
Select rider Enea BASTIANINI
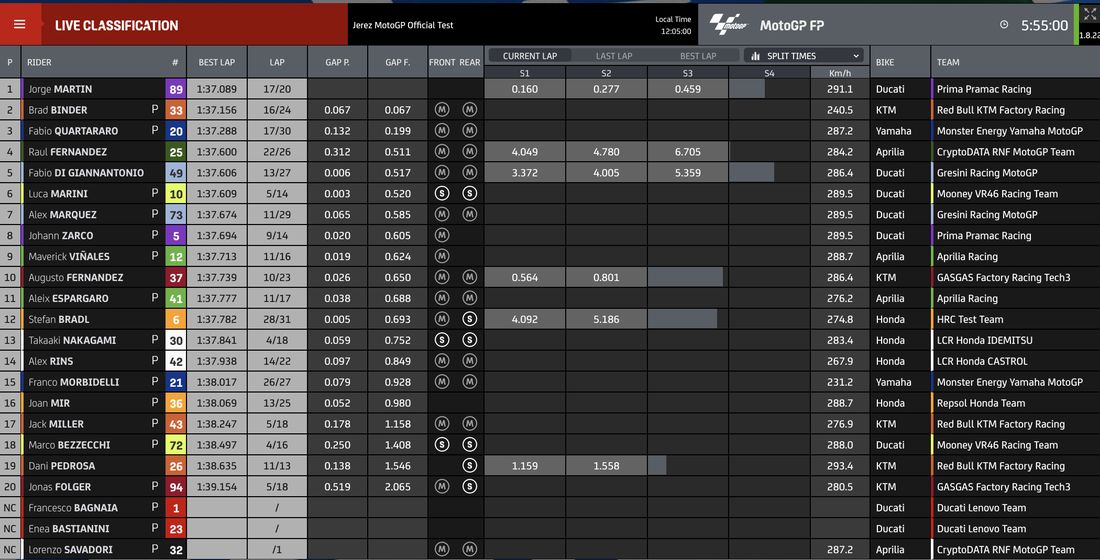[x=67, y=528]
